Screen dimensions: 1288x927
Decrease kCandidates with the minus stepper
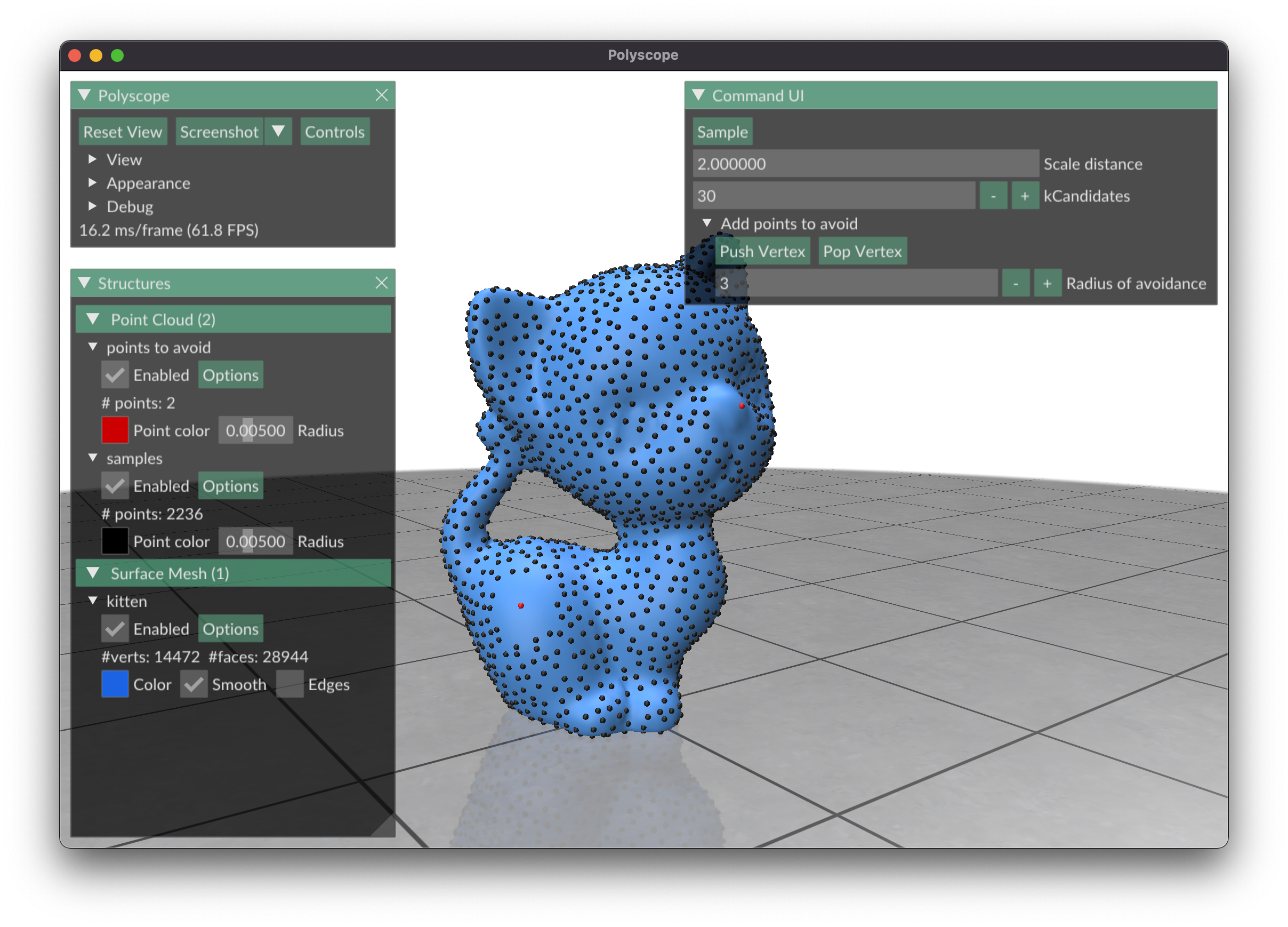[993, 196]
